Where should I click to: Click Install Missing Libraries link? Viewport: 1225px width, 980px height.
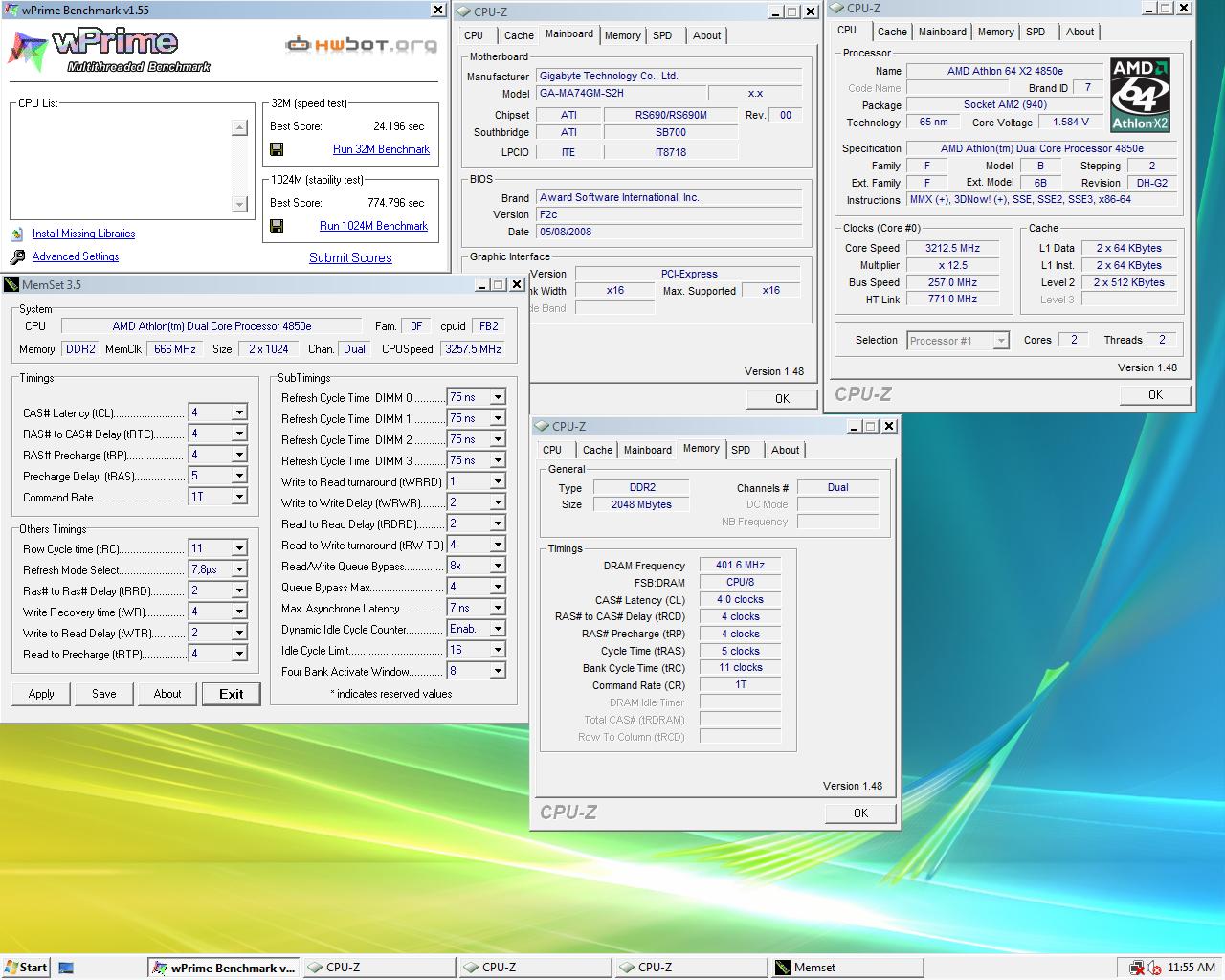tap(83, 234)
